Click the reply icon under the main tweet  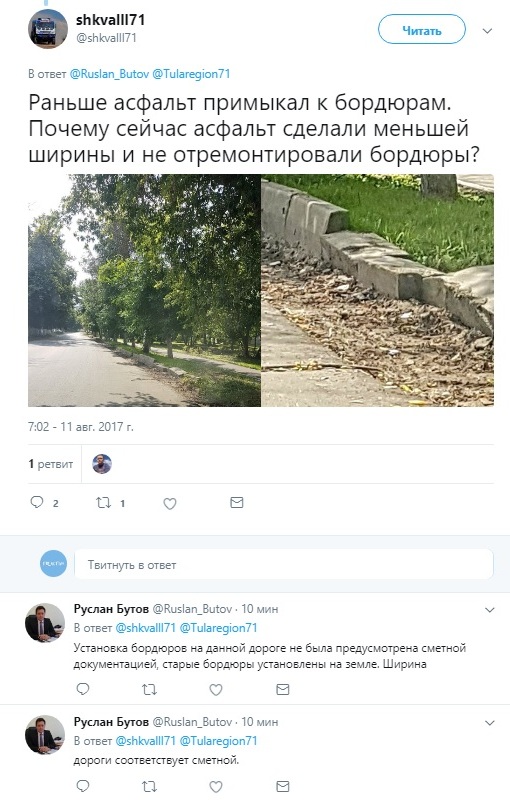pyautogui.click(x=37, y=502)
